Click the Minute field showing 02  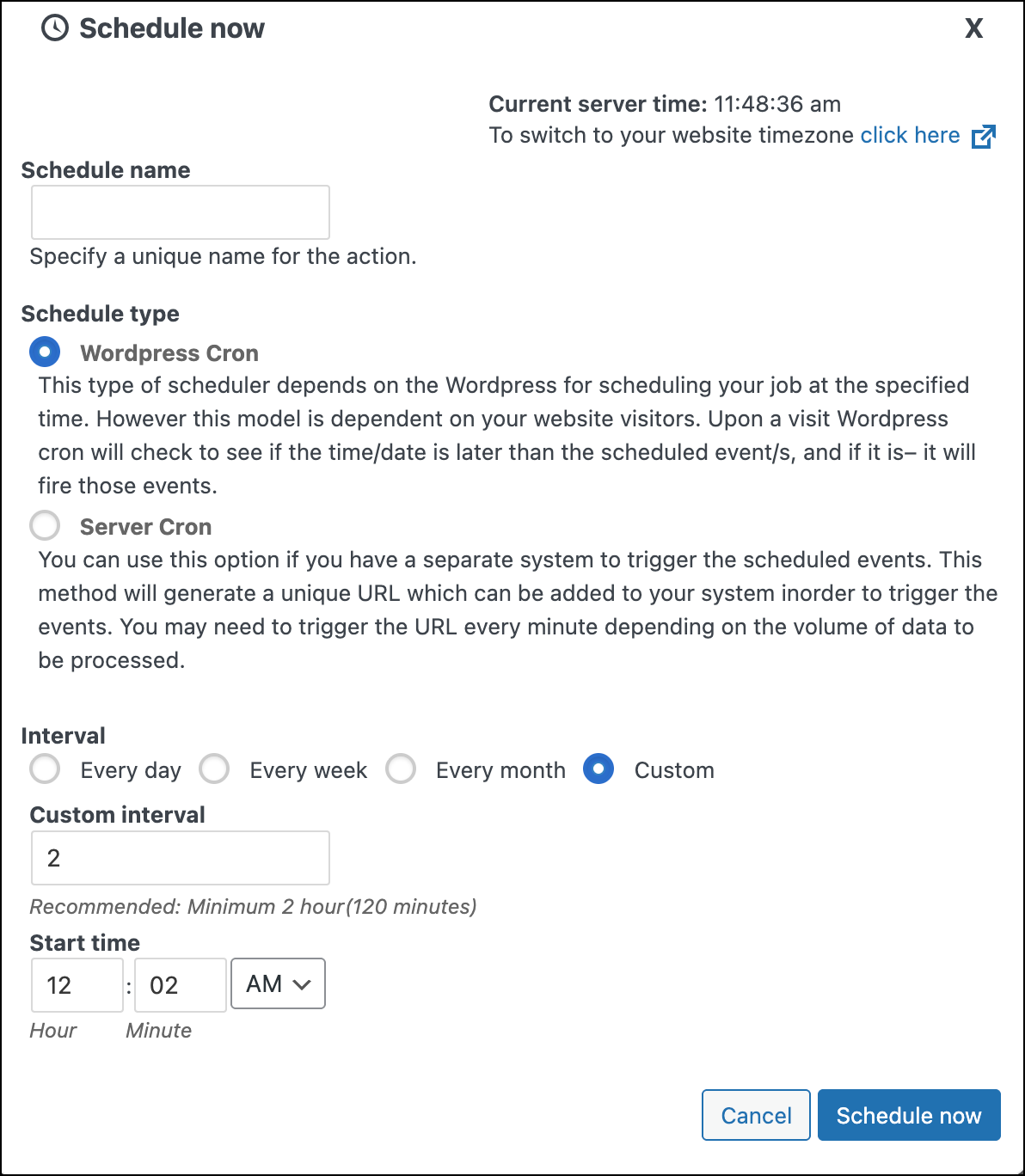(x=180, y=984)
